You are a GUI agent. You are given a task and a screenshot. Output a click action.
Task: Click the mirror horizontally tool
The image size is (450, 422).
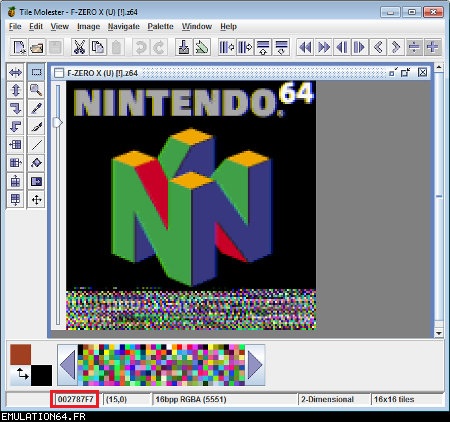click(15, 72)
